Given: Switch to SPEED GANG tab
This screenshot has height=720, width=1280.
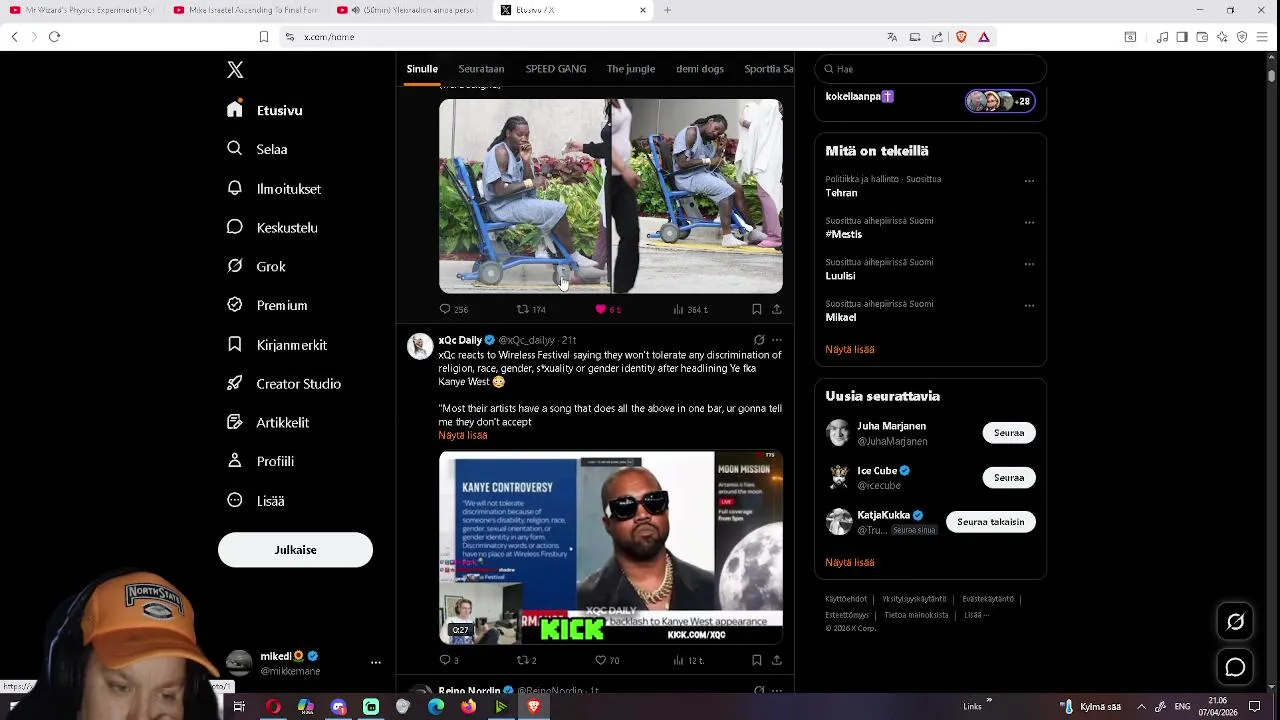Looking at the screenshot, I should coord(556,69).
